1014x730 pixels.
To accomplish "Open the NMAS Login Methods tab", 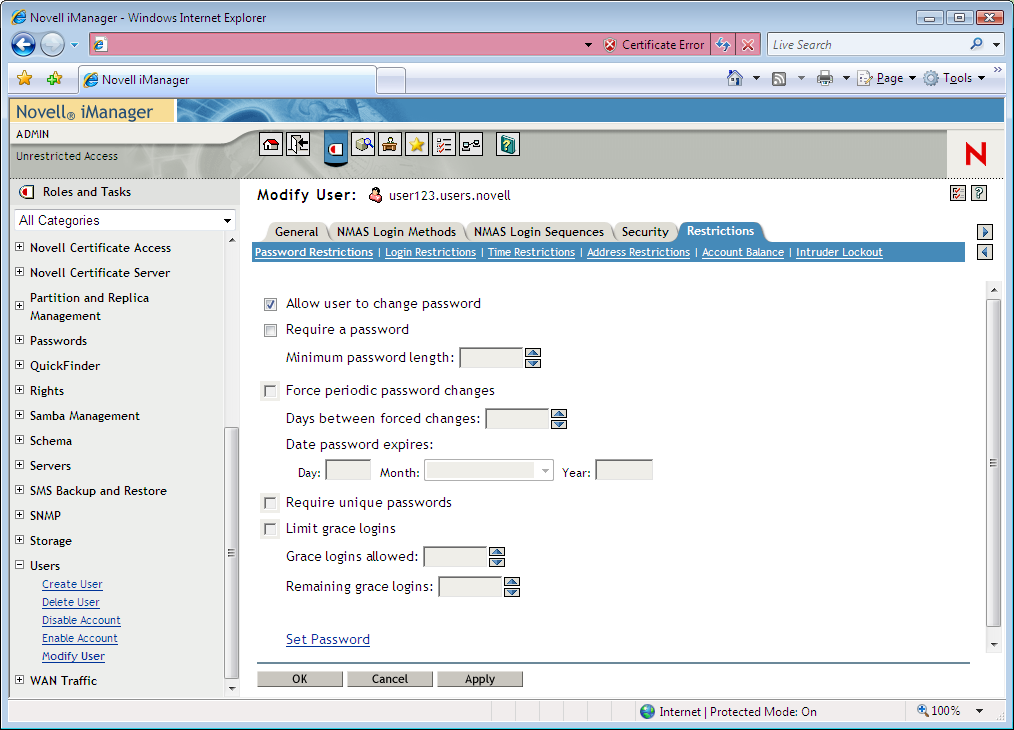I will [x=396, y=232].
